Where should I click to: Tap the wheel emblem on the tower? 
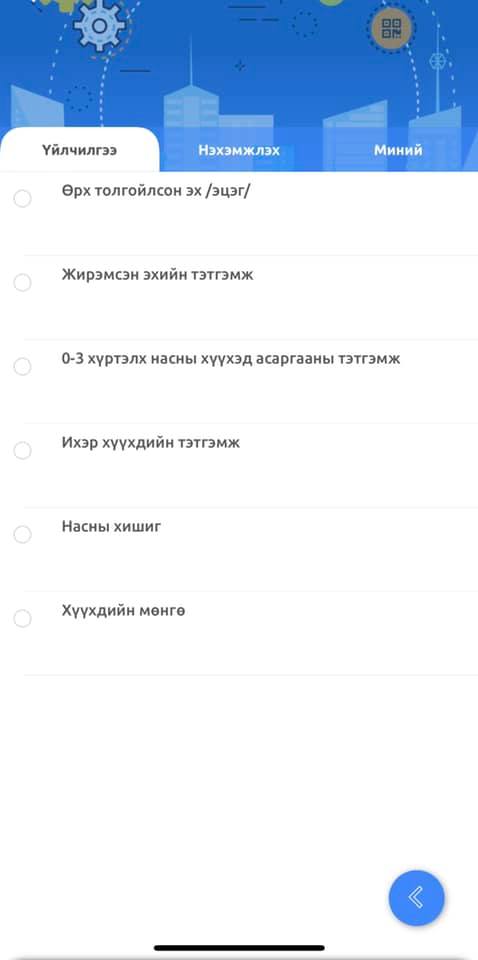[436, 61]
